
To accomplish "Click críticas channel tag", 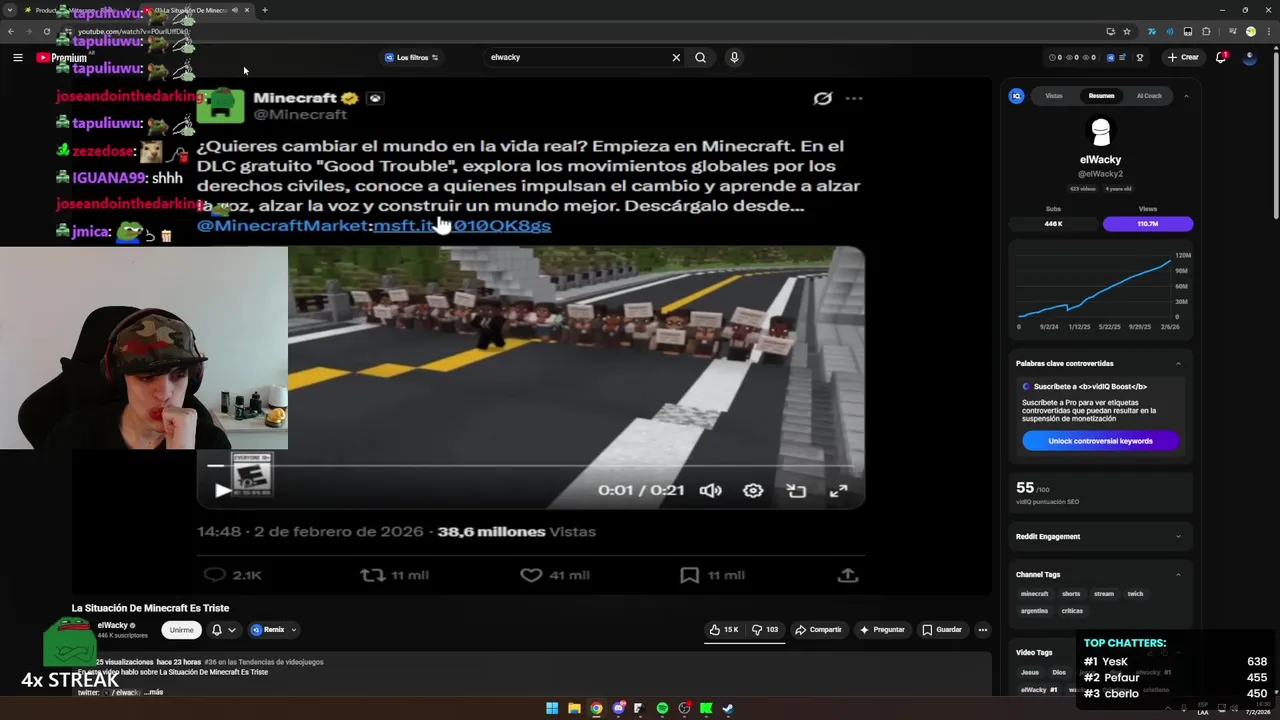I will point(1073,611).
